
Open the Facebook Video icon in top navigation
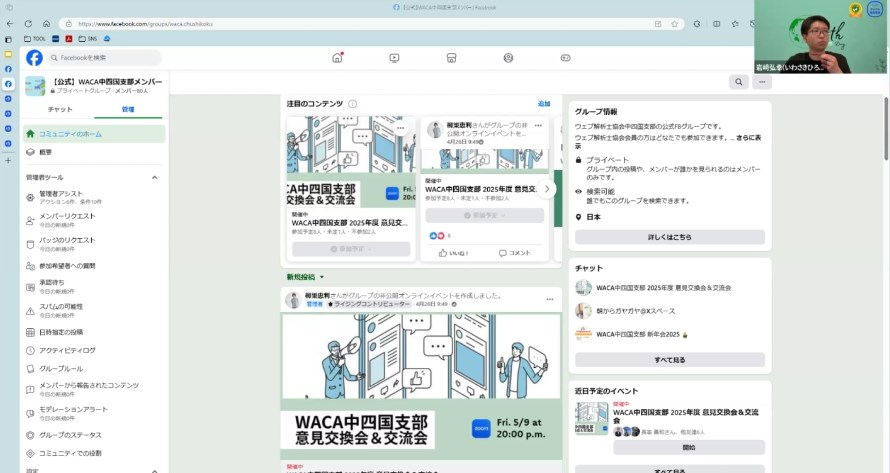394,58
